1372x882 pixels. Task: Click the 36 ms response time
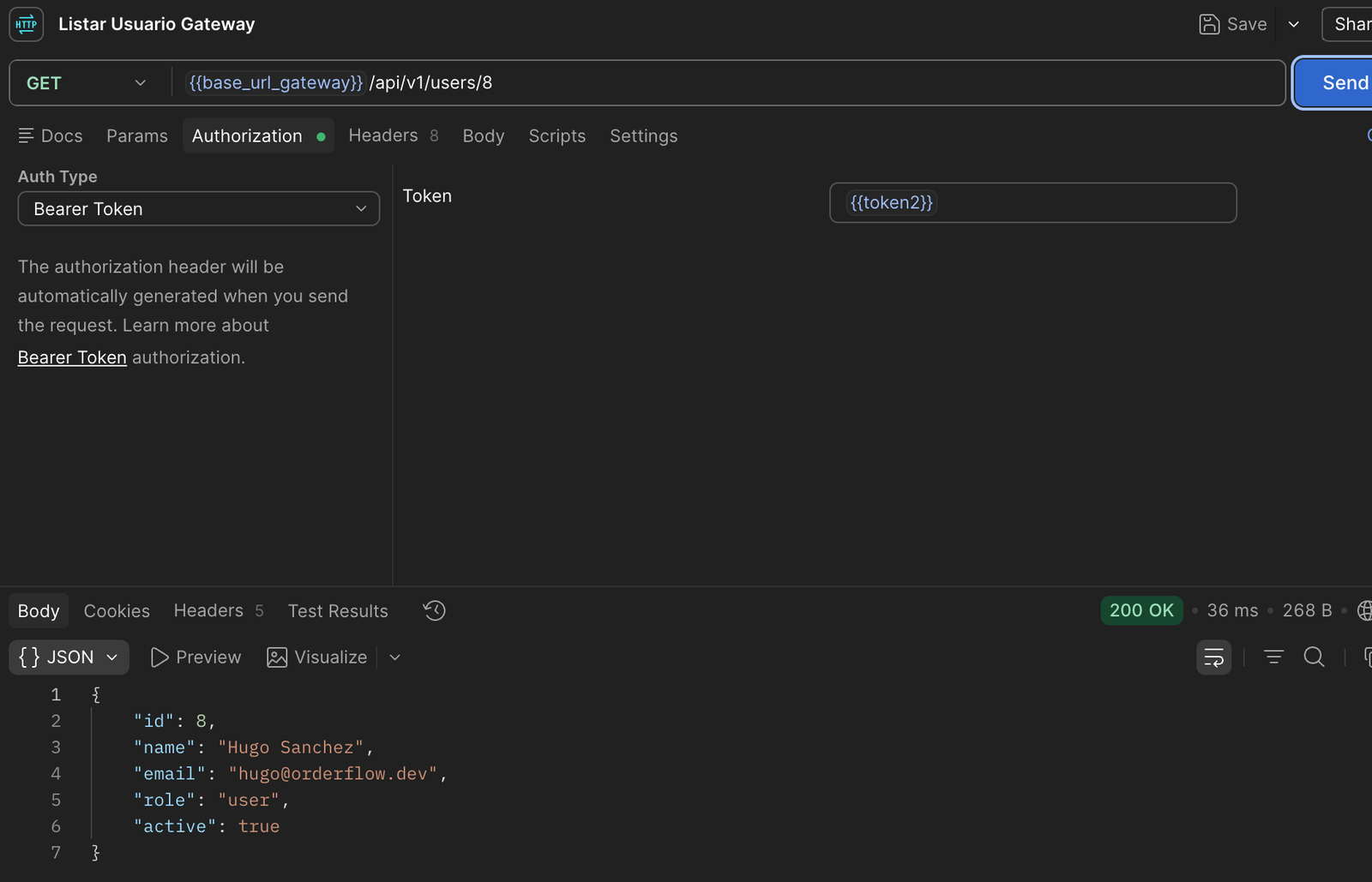1232,610
